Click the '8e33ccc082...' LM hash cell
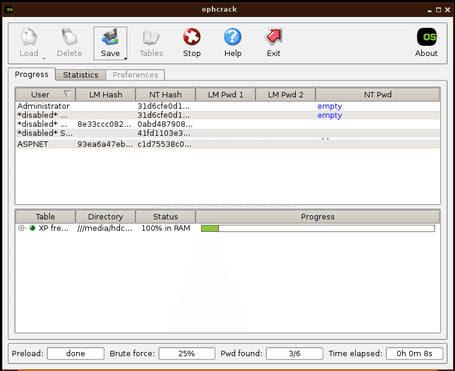Image resolution: width=455 pixels, height=371 pixels. (105, 124)
